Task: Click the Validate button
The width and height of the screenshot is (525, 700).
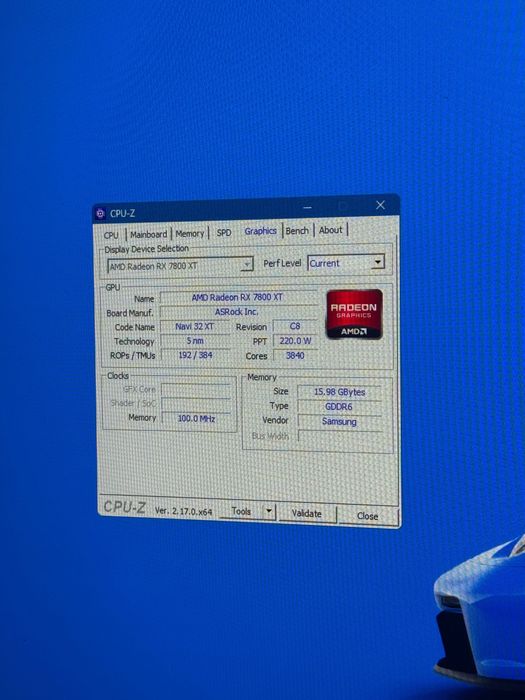Action: pyautogui.click(x=307, y=514)
